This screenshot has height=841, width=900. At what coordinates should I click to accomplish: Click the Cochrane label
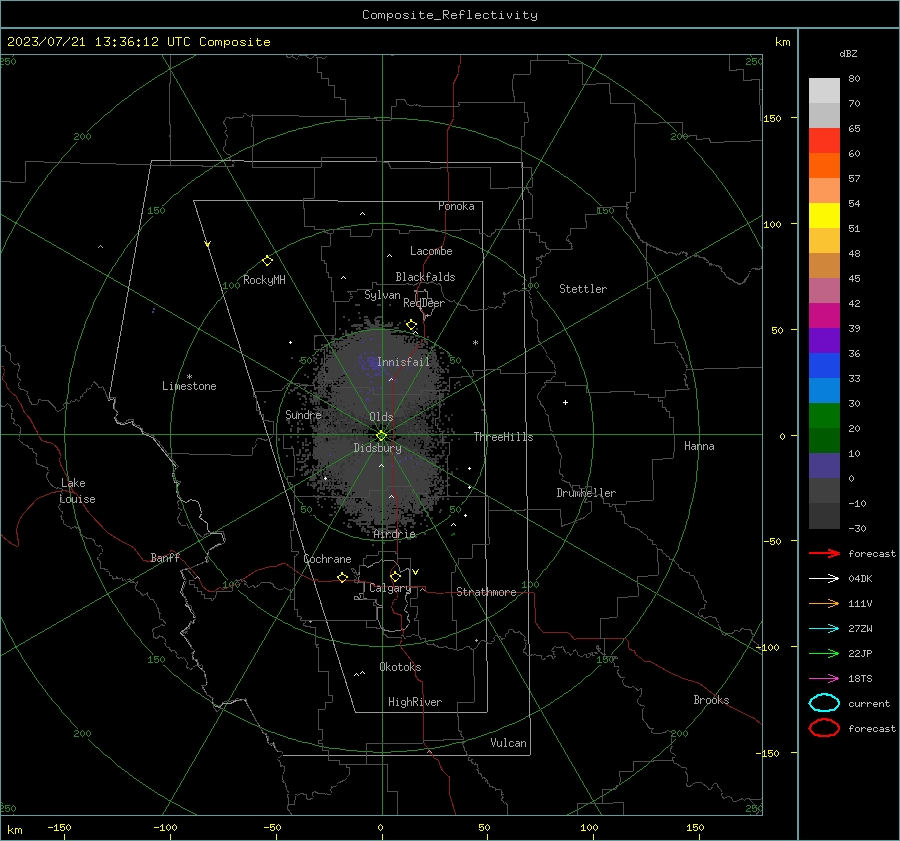[327, 559]
